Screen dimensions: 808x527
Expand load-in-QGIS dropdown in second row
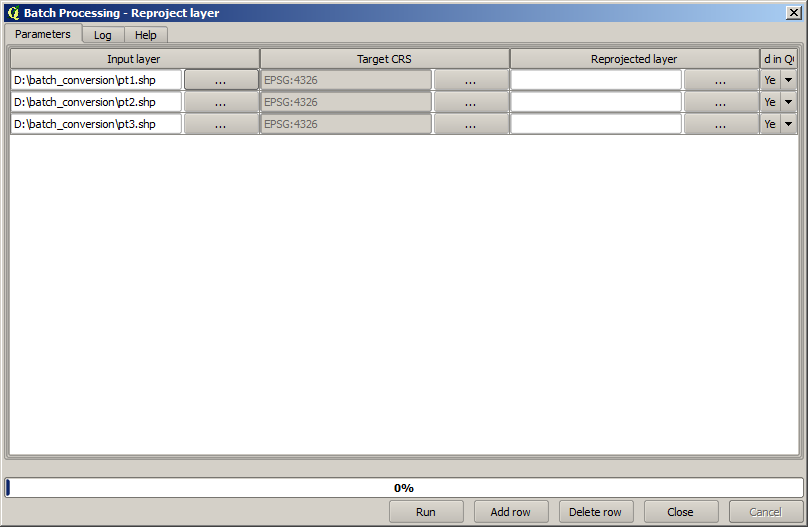pyautogui.click(x=788, y=102)
